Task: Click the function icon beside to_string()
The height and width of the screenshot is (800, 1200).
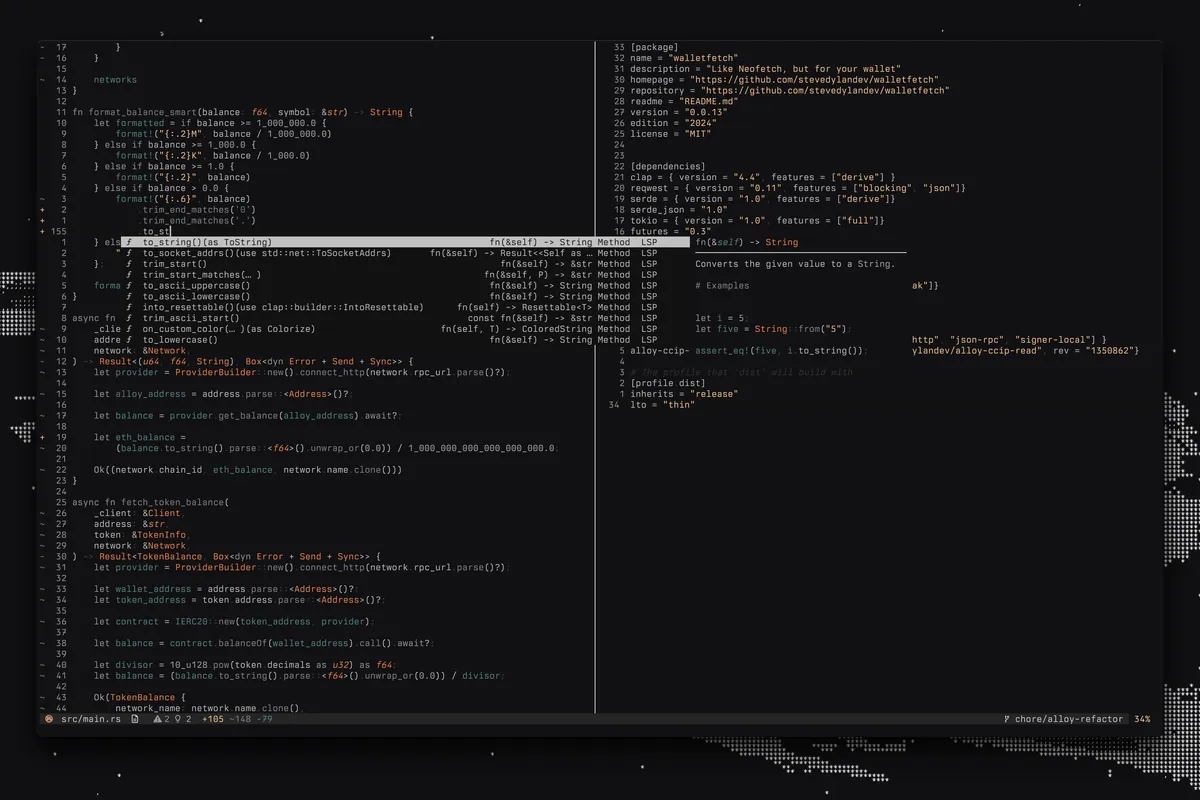Action: tap(130, 242)
